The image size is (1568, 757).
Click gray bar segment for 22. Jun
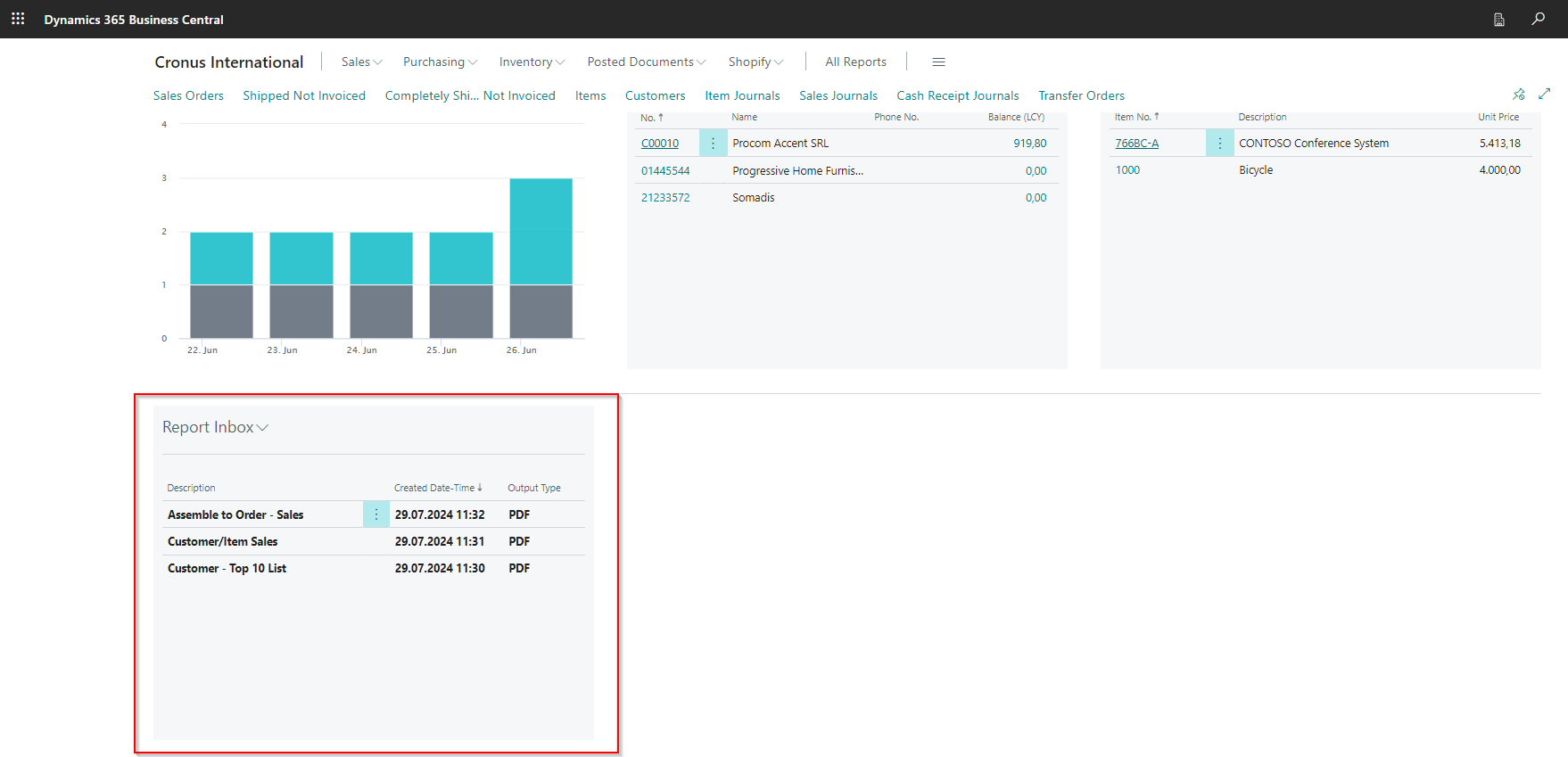coord(221,312)
